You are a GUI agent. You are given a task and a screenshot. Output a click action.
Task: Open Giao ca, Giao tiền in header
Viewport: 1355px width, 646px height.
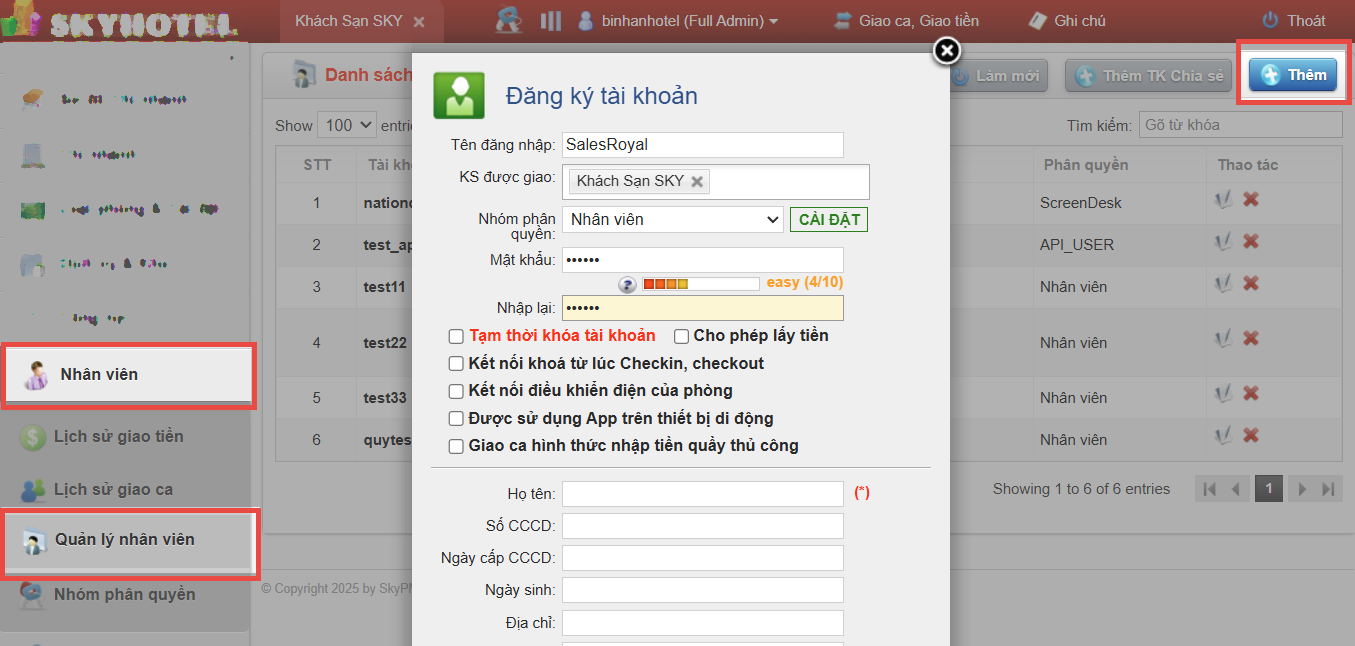[906, 20]
